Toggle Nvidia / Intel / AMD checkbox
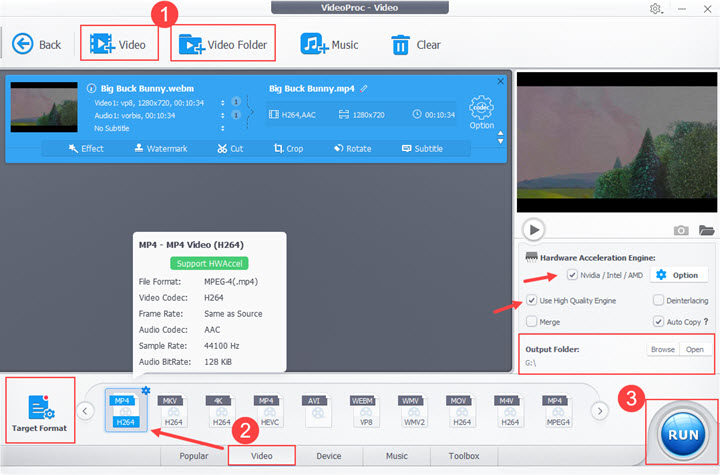This screenshot has height=475, width=720. click(572, 275)
